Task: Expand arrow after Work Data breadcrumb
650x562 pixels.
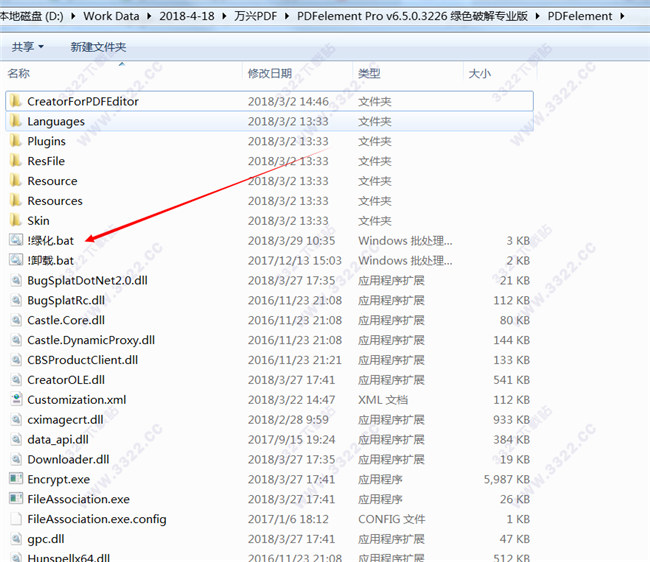Action: click(149, 16)
